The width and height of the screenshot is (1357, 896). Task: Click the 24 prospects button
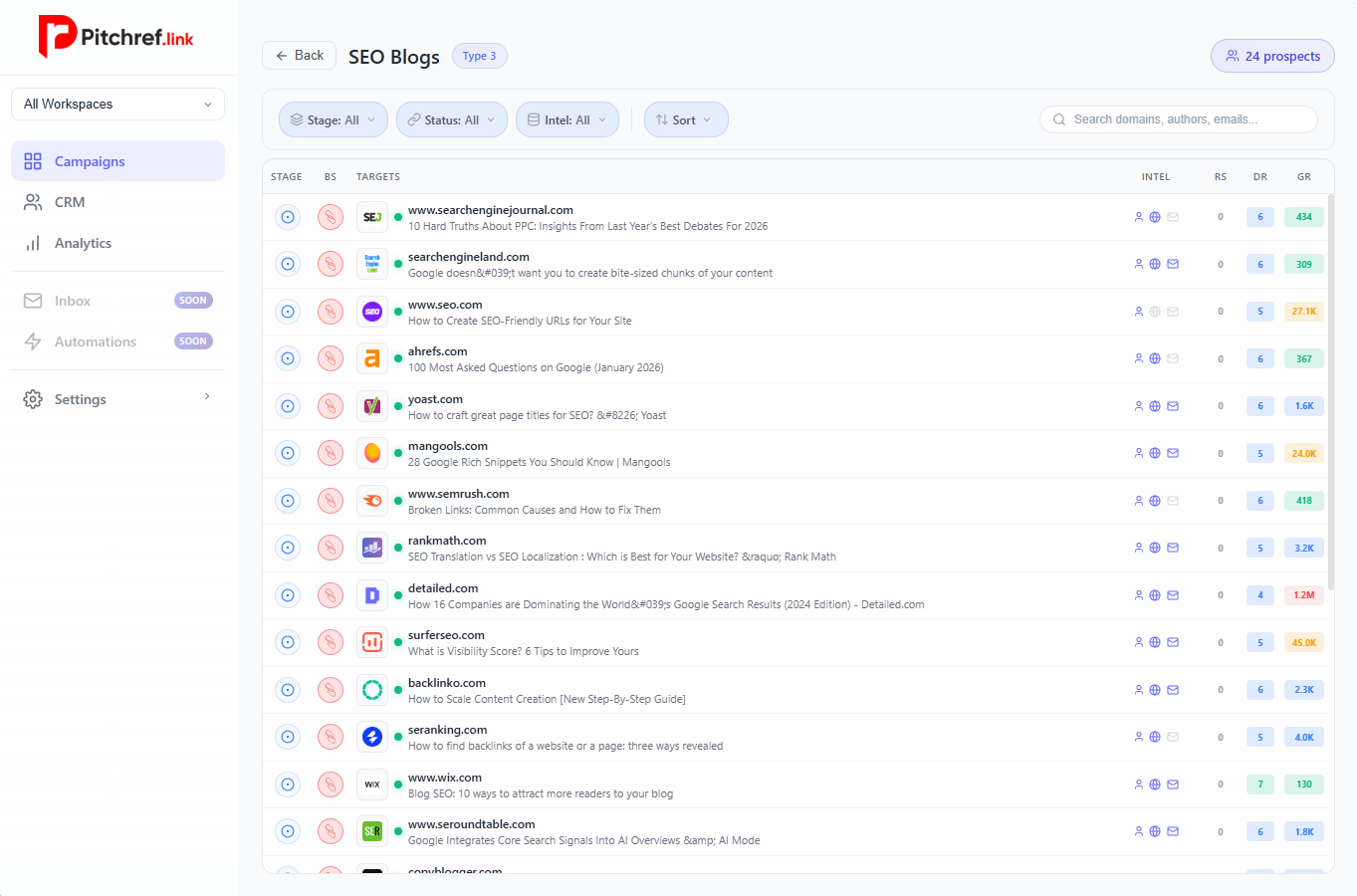[x=1271, y=57]
